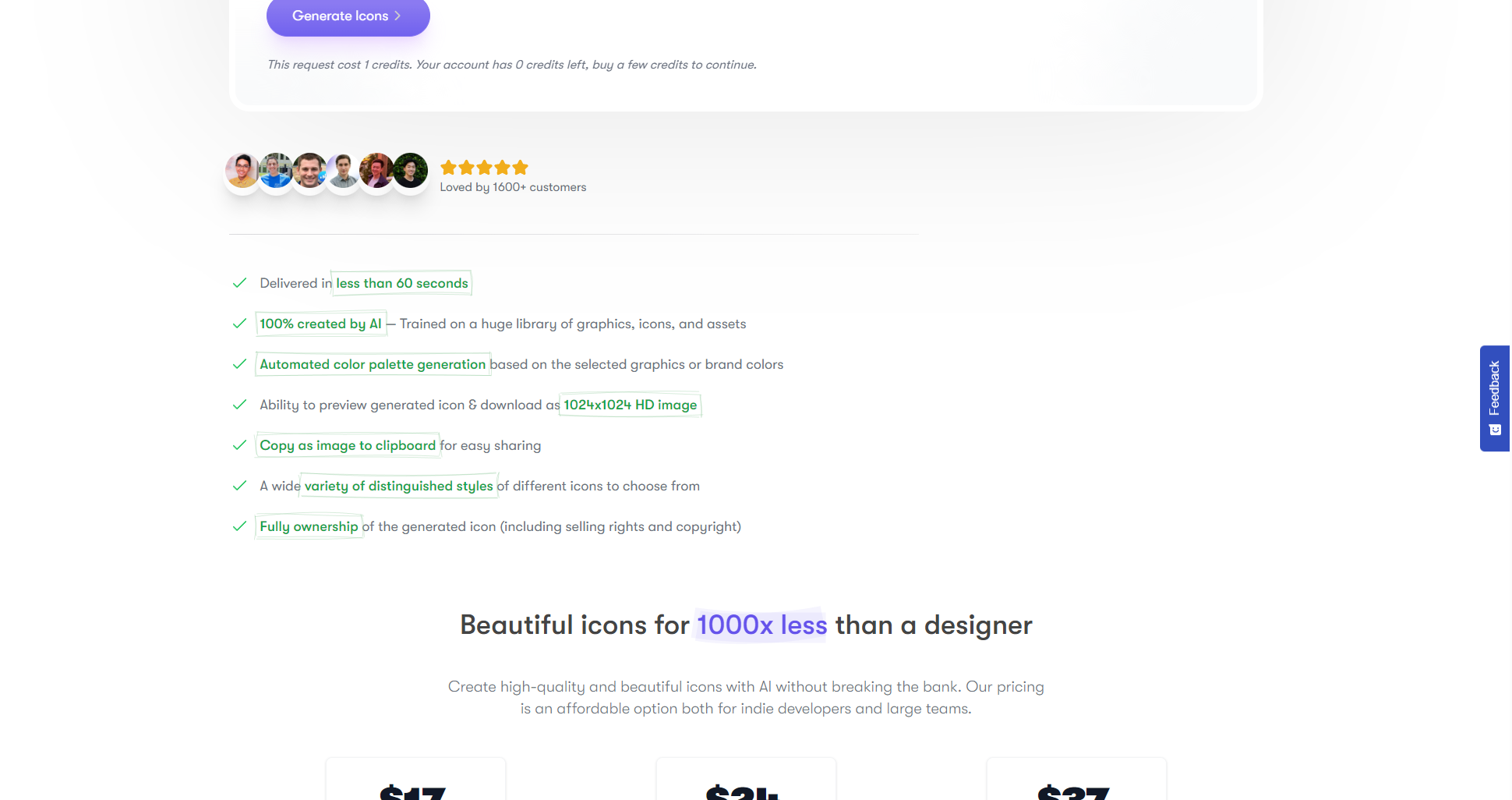Click the '1000x less' highlighted heading text
The width and height of the screenshot is (1512, 800).
click(761, 625)
